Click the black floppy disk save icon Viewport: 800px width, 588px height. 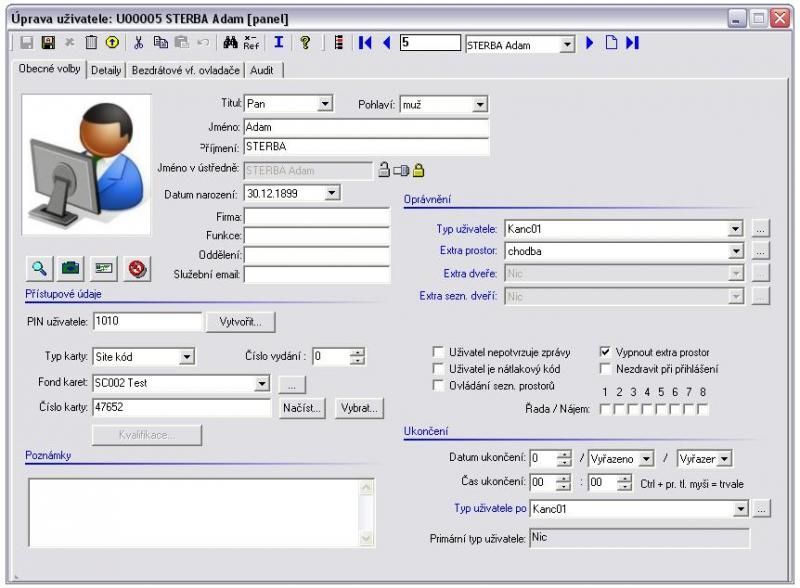point(47,44)
